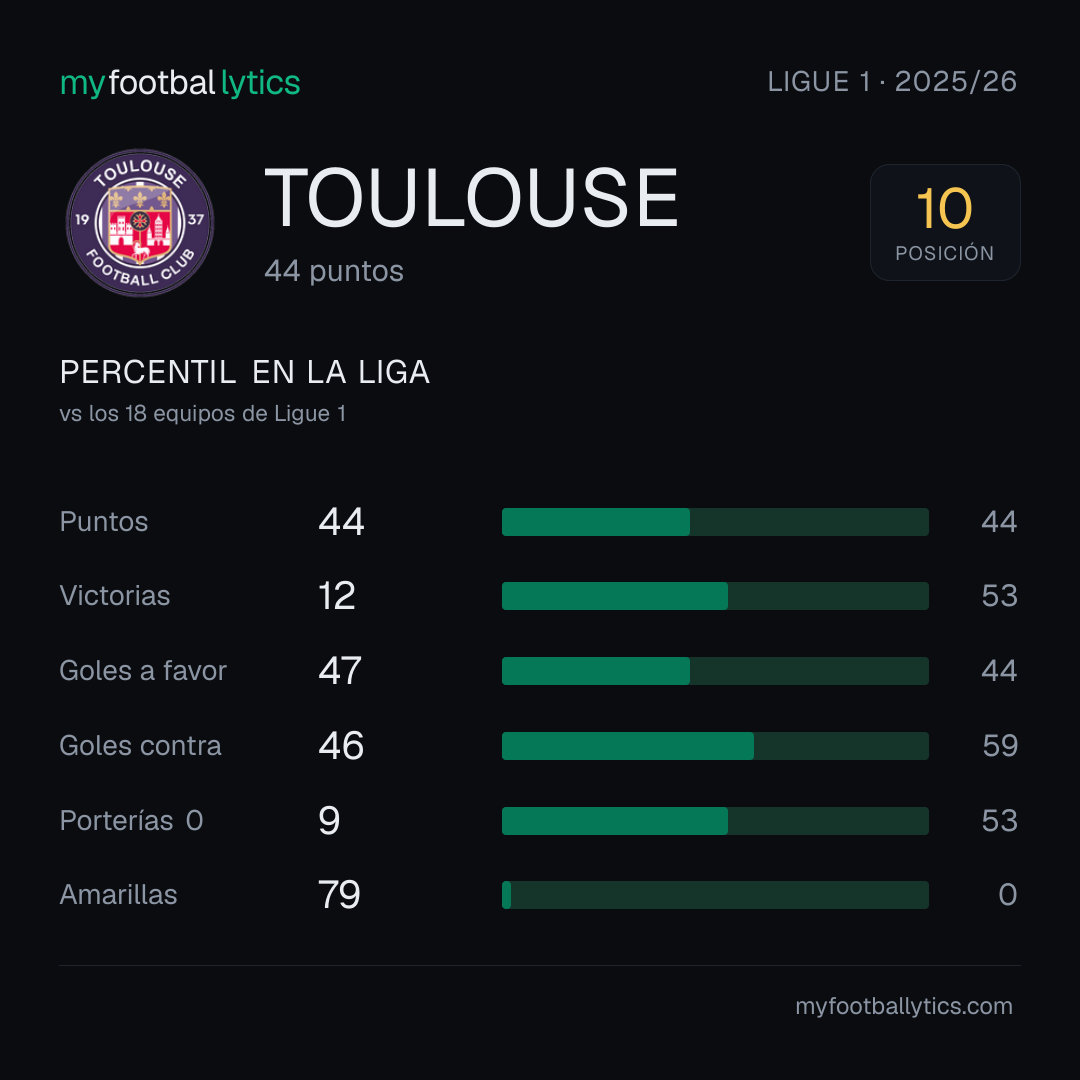This screenshot has width=1080, height=1080.
Task: Click the Amarillas value 79
Action: 340,895
